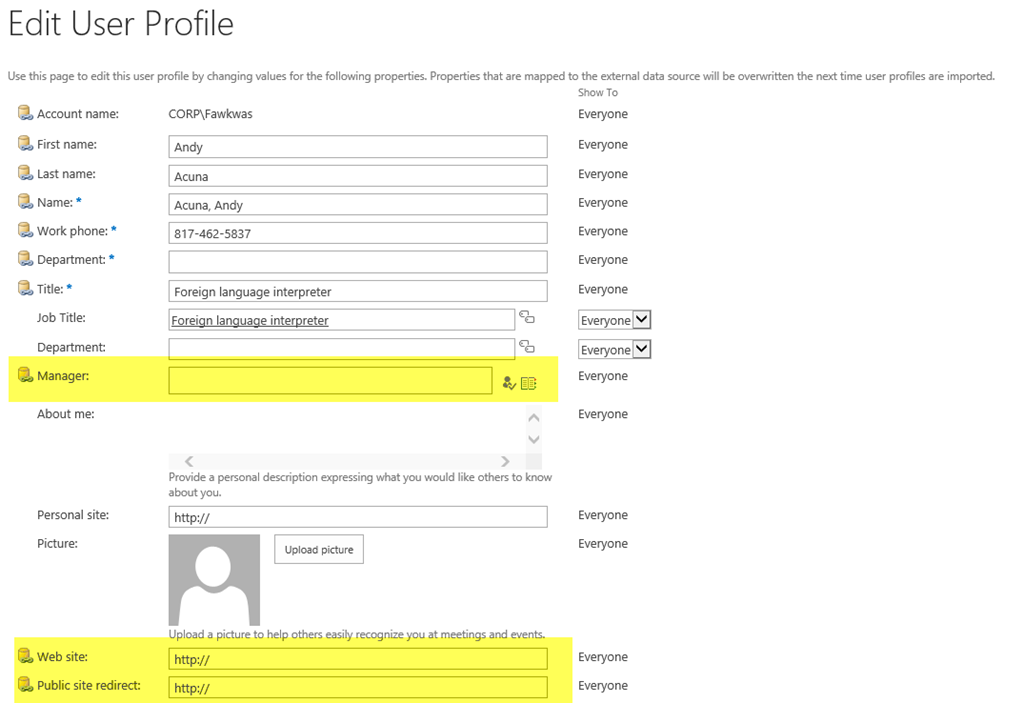Click the About me scroll down arrow

pyautogui.click(x=534, y=439)
